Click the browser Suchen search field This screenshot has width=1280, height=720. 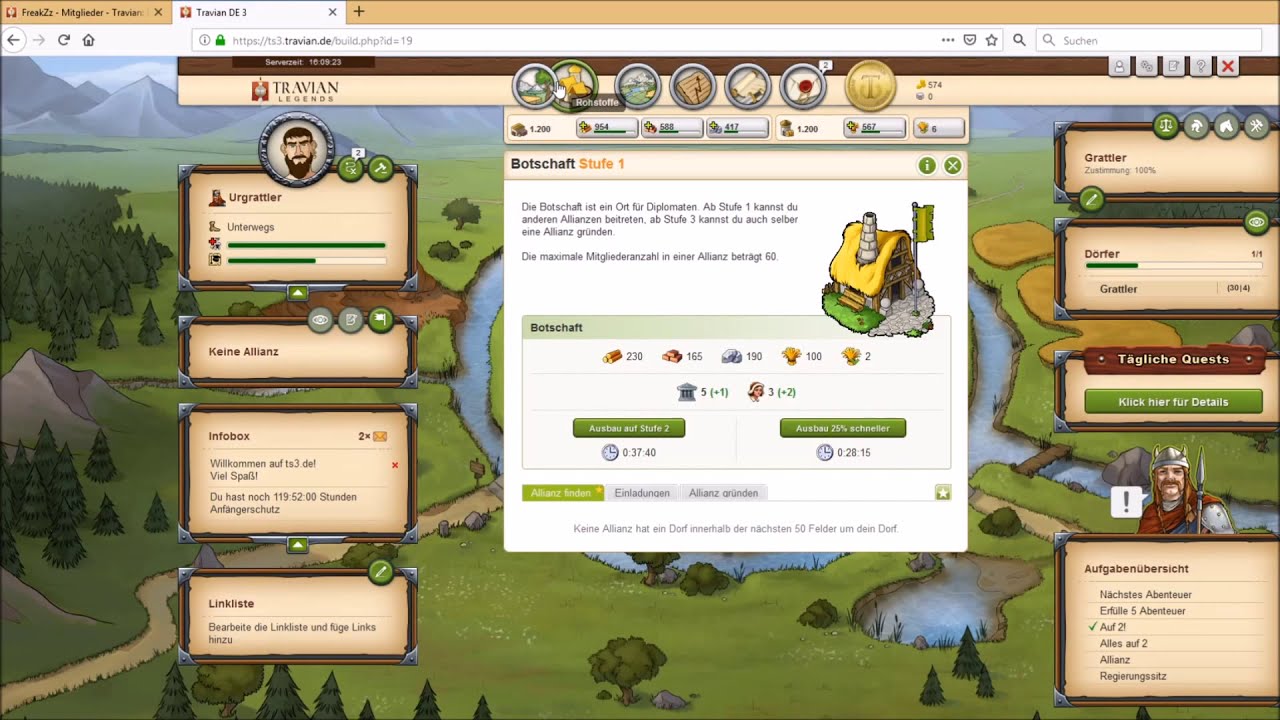coord(1149,40)
